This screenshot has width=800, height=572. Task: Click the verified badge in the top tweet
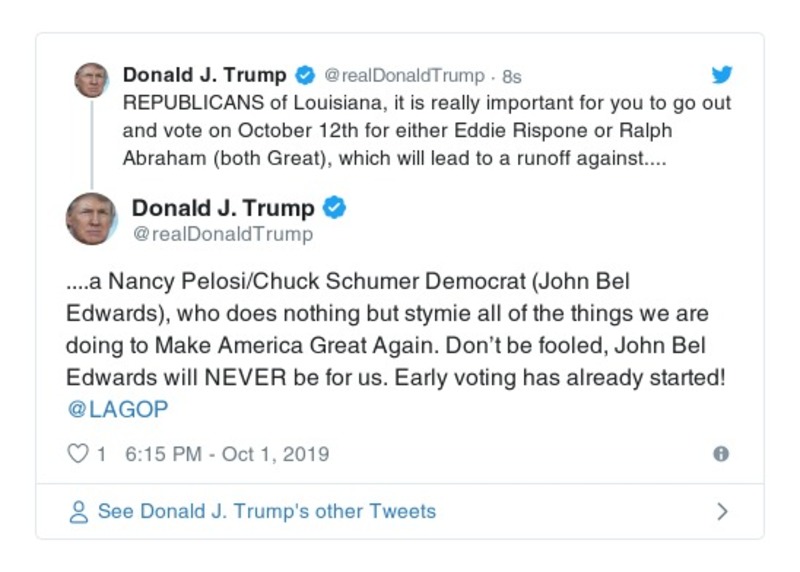click(304, 76)
